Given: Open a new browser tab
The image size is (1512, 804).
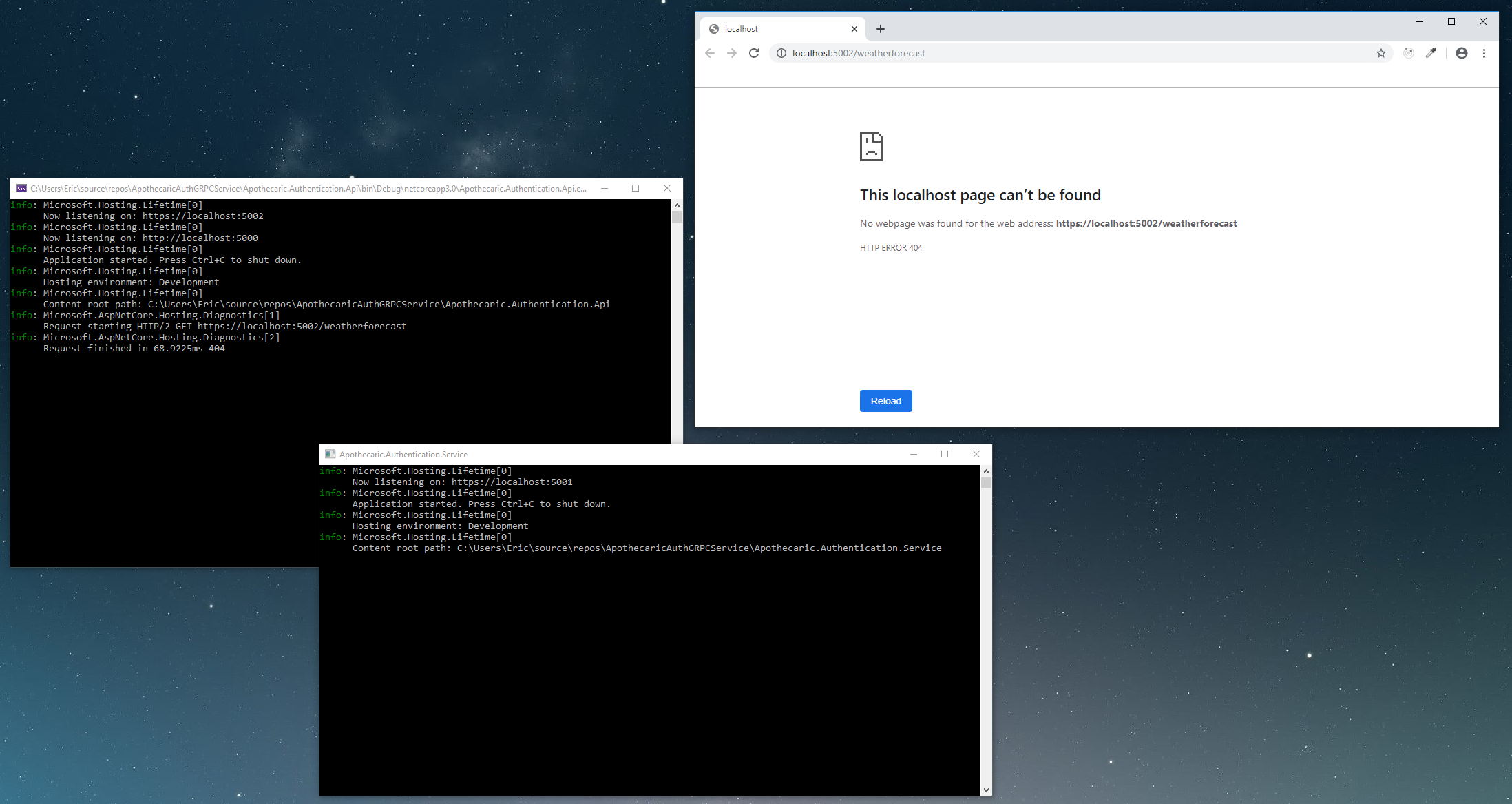Looking at the screenshot, I should tap(881, 29).
